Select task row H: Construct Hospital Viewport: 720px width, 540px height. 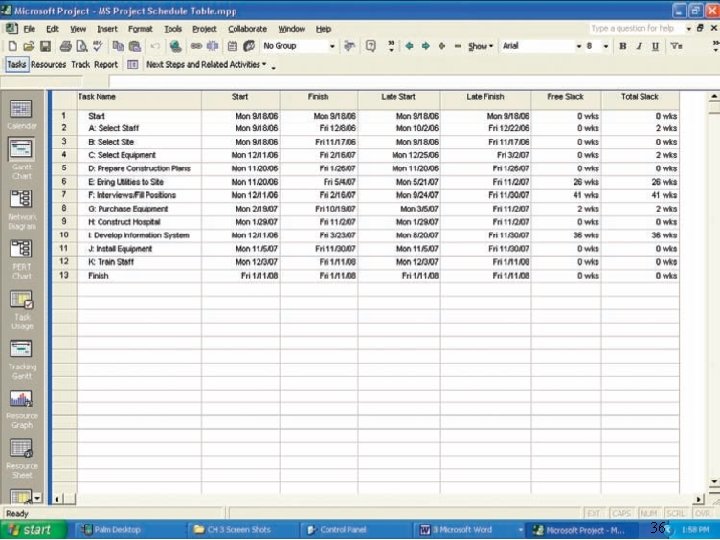pos(366,222)
